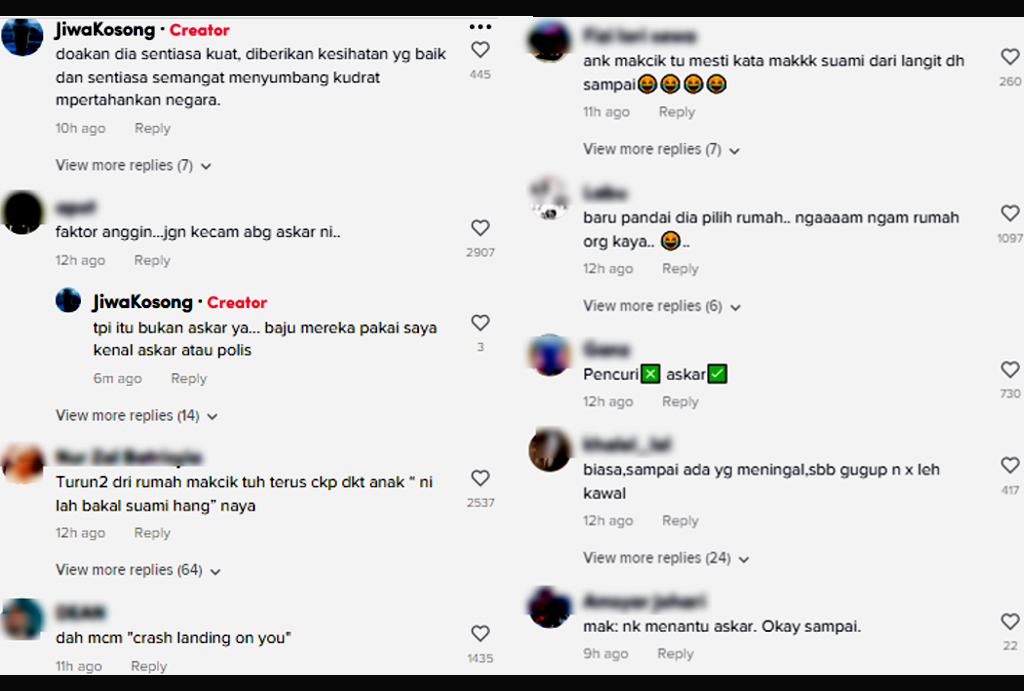Expand View more replies (64)
This screenshot has width=1024, height=691.
138,570
